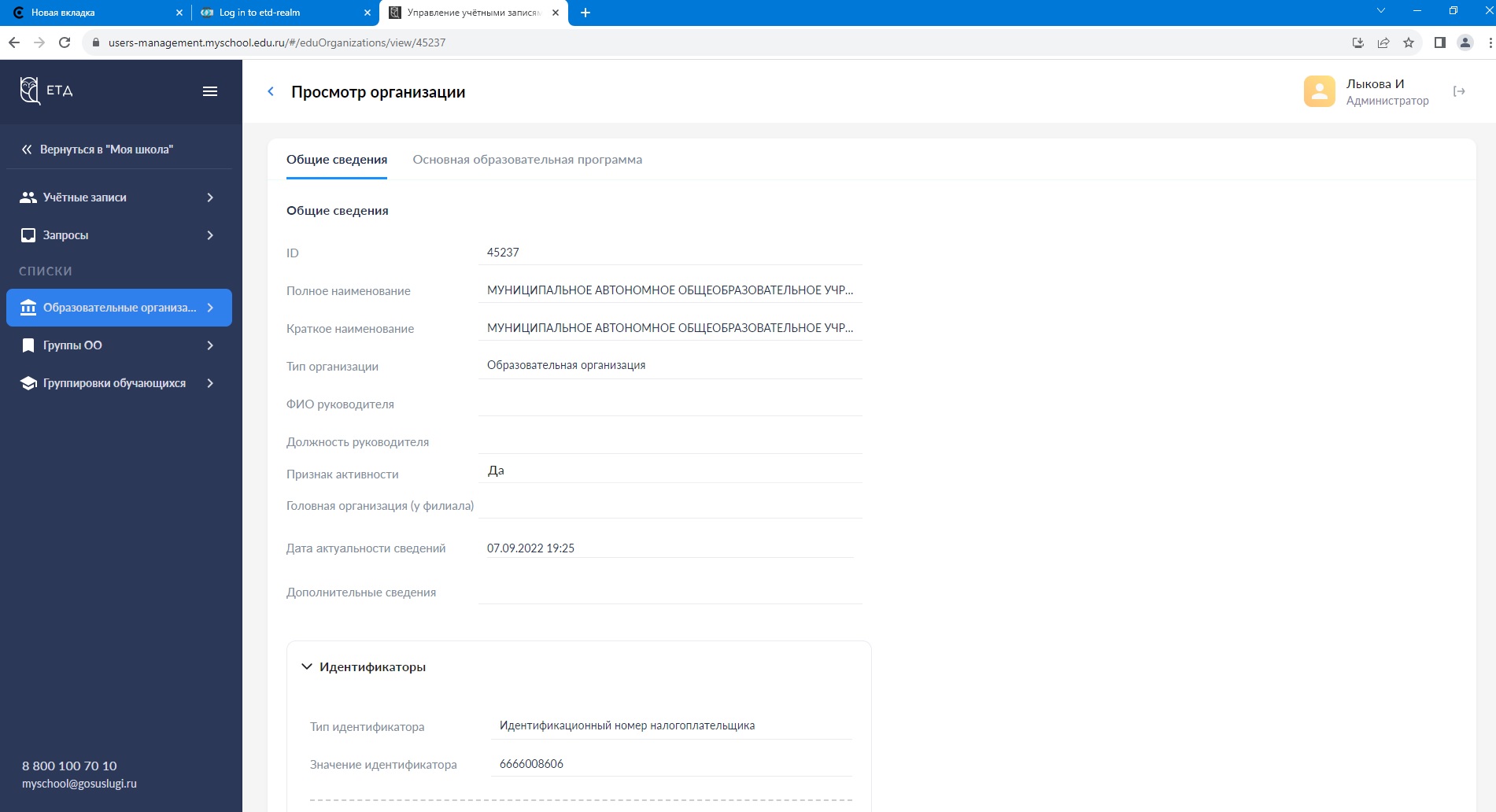Bookmark this page with the star icon

[x=1409, y=42]
